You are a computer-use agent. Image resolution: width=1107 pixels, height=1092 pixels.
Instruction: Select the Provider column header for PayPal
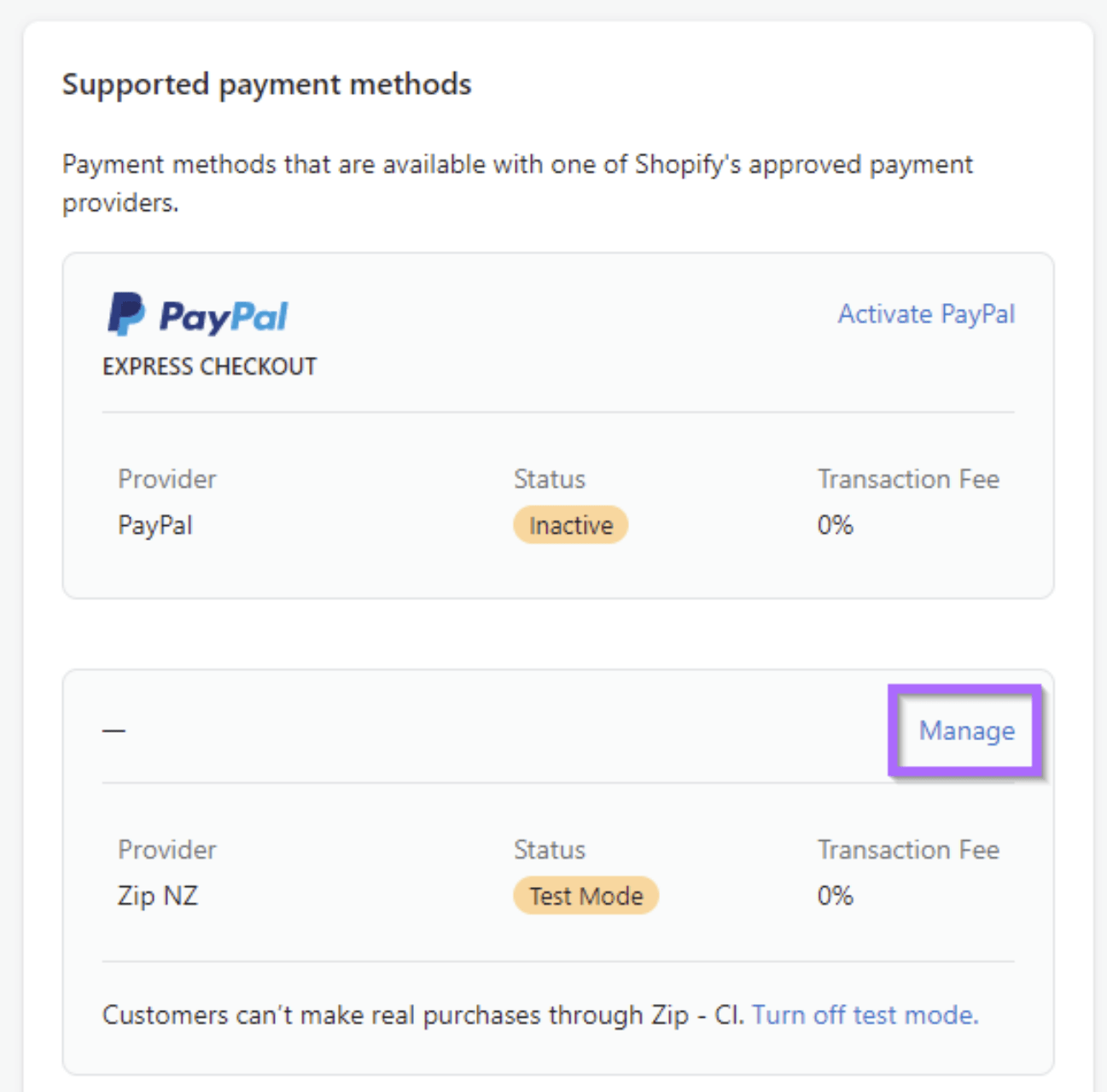pyautogui.click(x=166, y=478)
